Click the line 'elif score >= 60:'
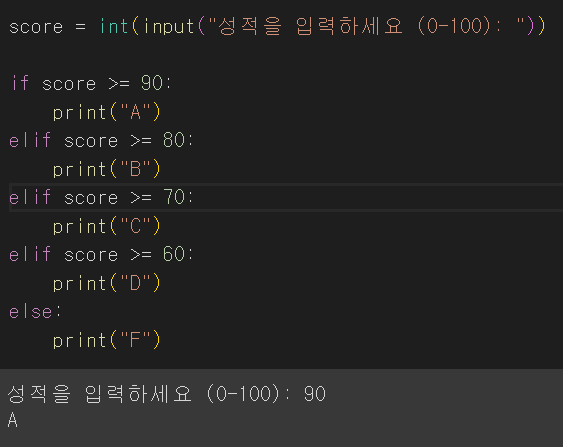The image size is (563, 447). tap(101, 255)
